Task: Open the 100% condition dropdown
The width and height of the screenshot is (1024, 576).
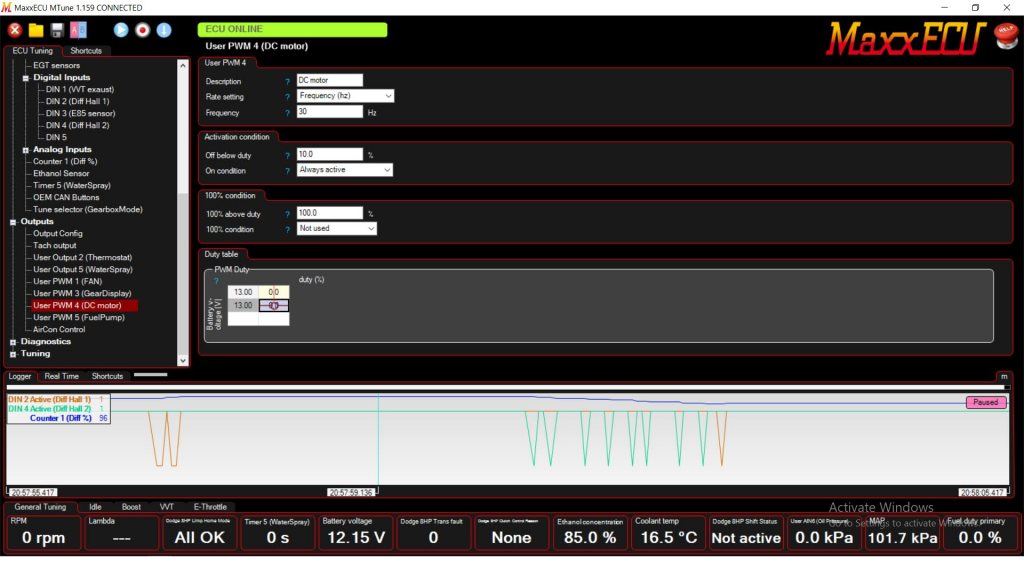Action: pyautogui.click(x=336, y=229)
